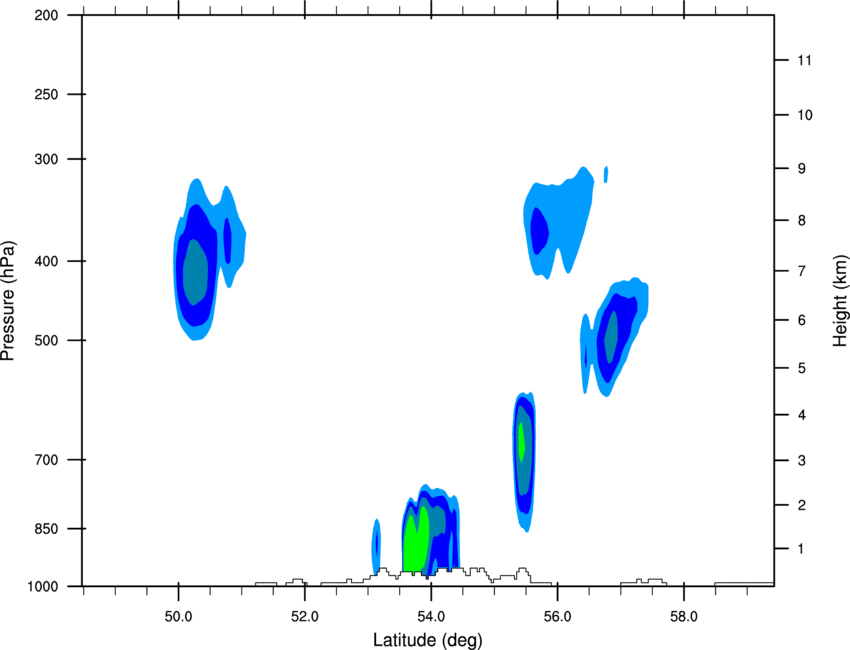Click the 400 pressure tick label
Screen dimensions: 850x650
[46, 261]
